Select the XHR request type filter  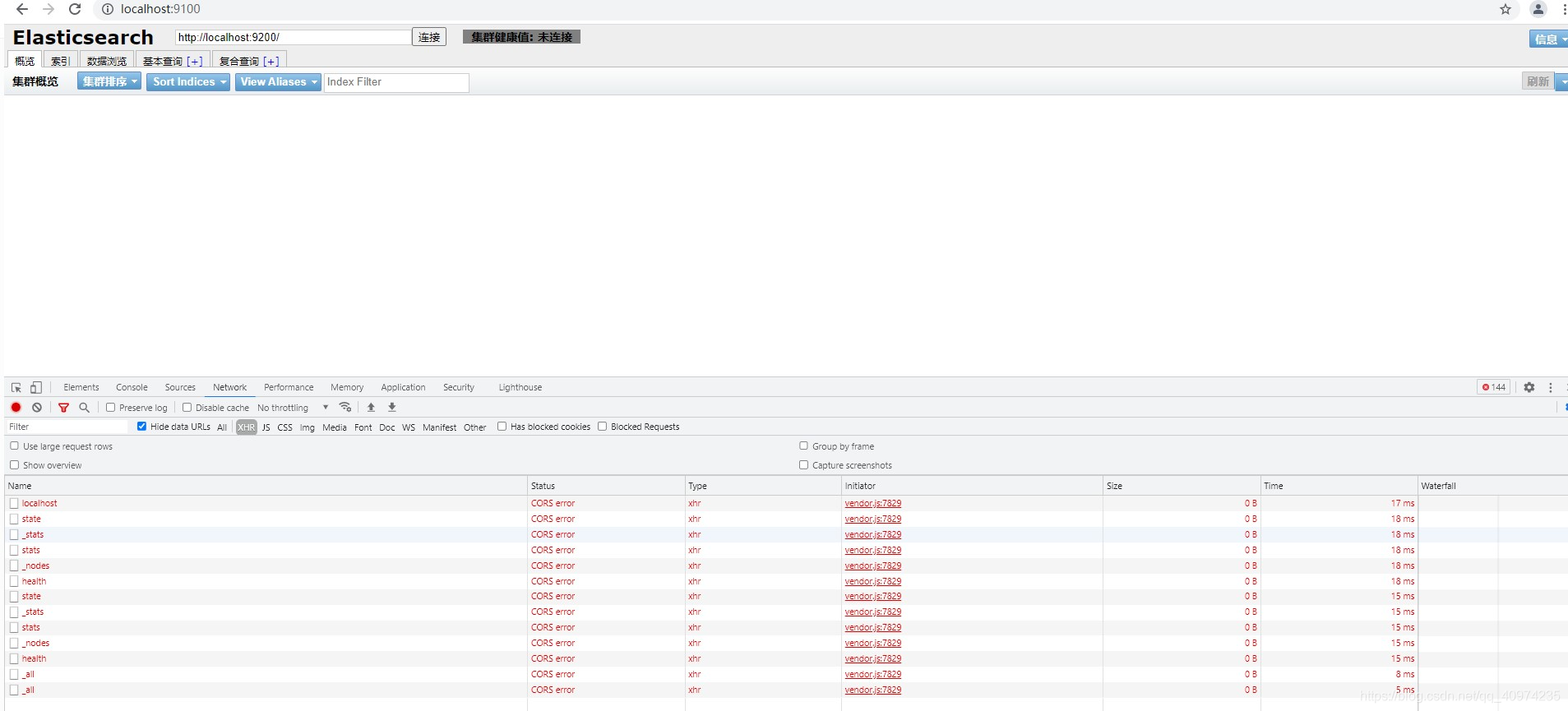pos(247,427)
